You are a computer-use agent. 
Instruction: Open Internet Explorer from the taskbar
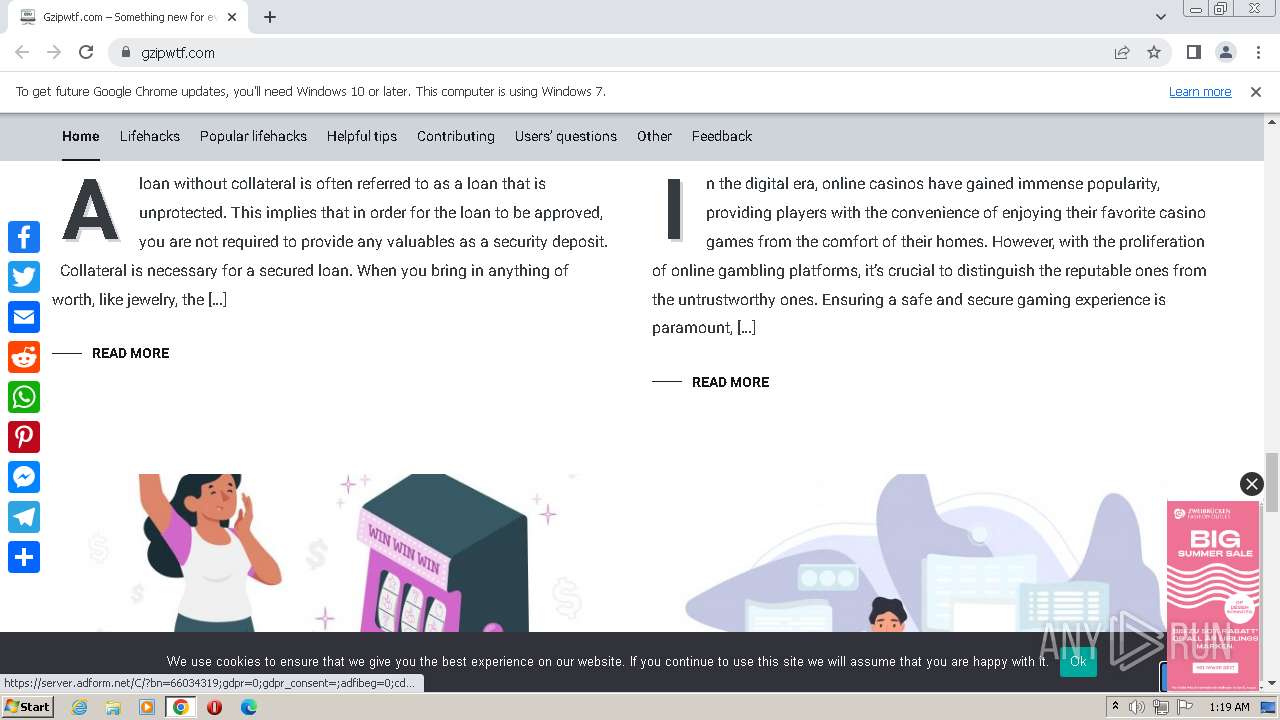80,707
